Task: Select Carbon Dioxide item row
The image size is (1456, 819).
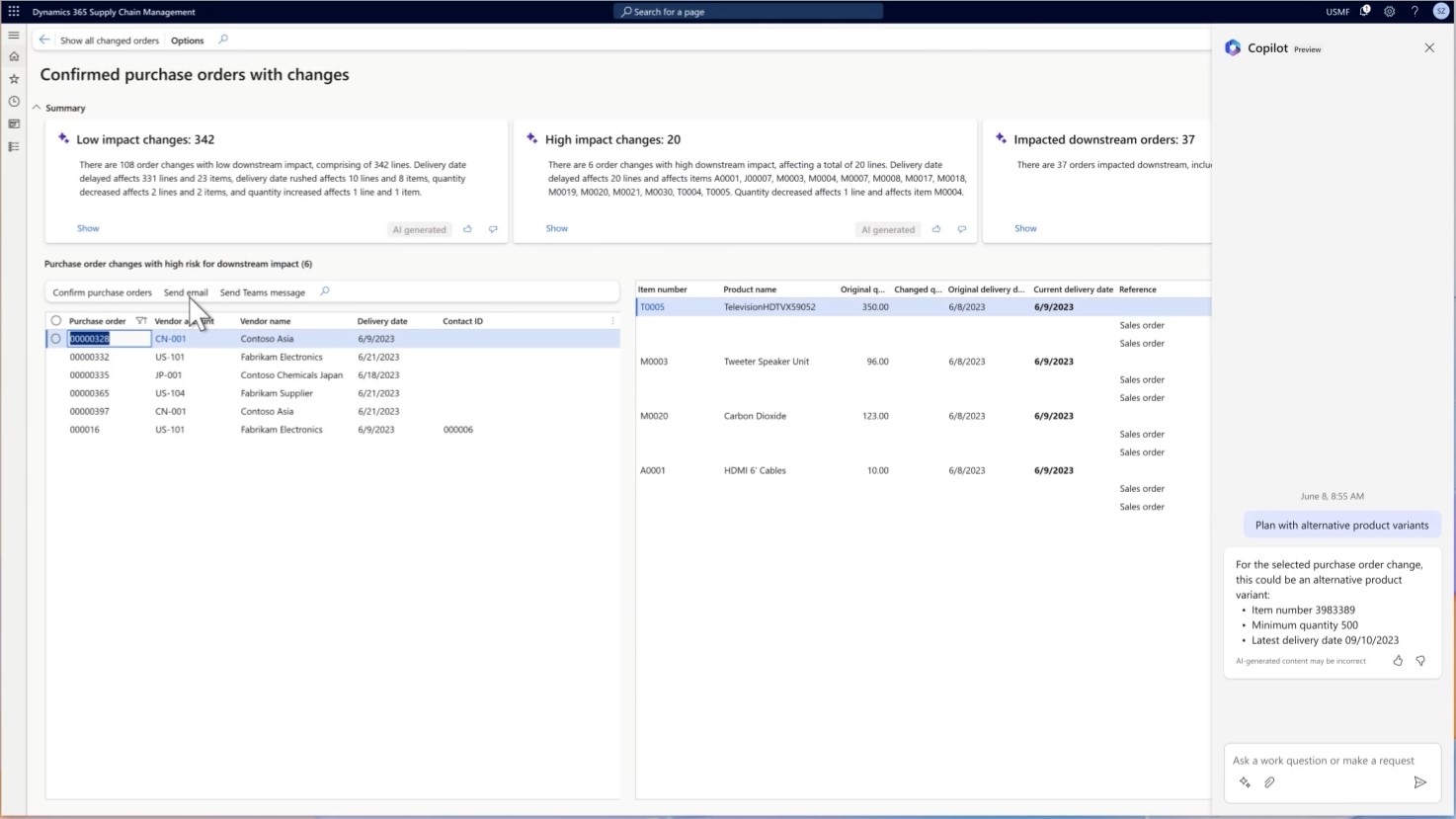Action: [x=923, y=416]
